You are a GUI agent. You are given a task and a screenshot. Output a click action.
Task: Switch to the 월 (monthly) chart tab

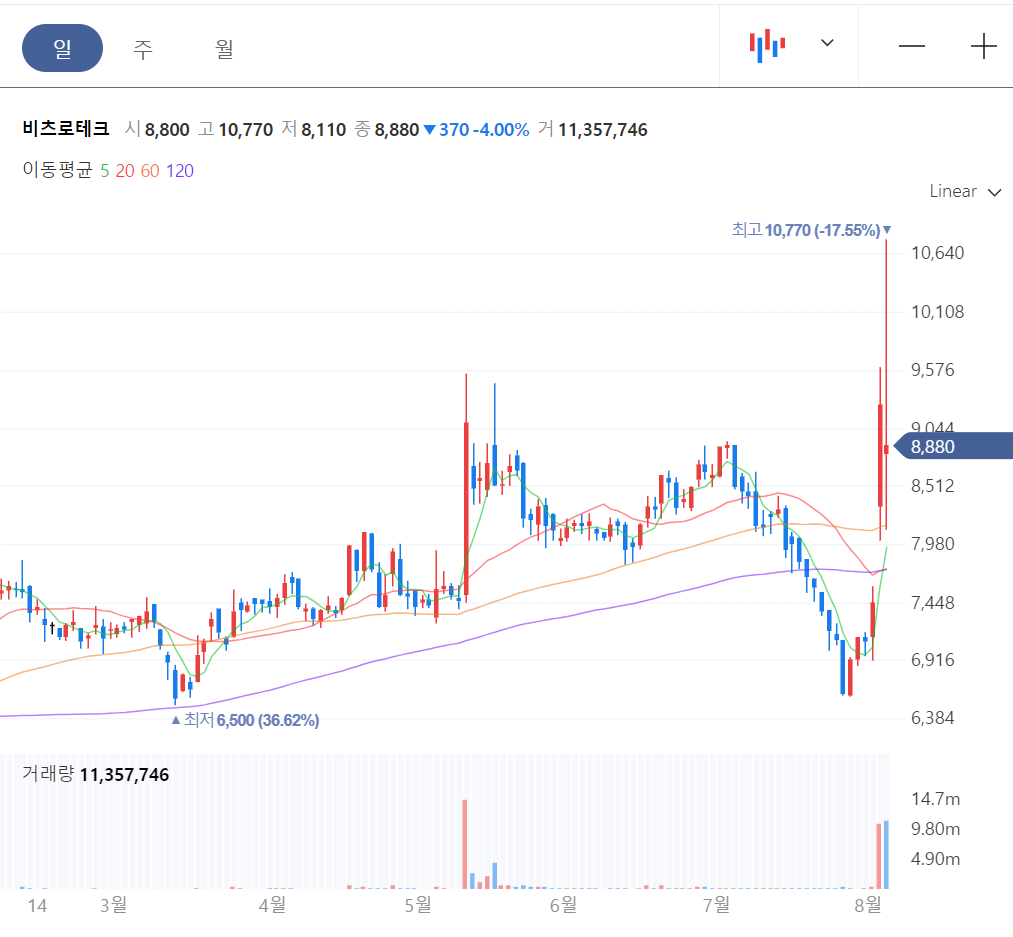click(224, 48)
